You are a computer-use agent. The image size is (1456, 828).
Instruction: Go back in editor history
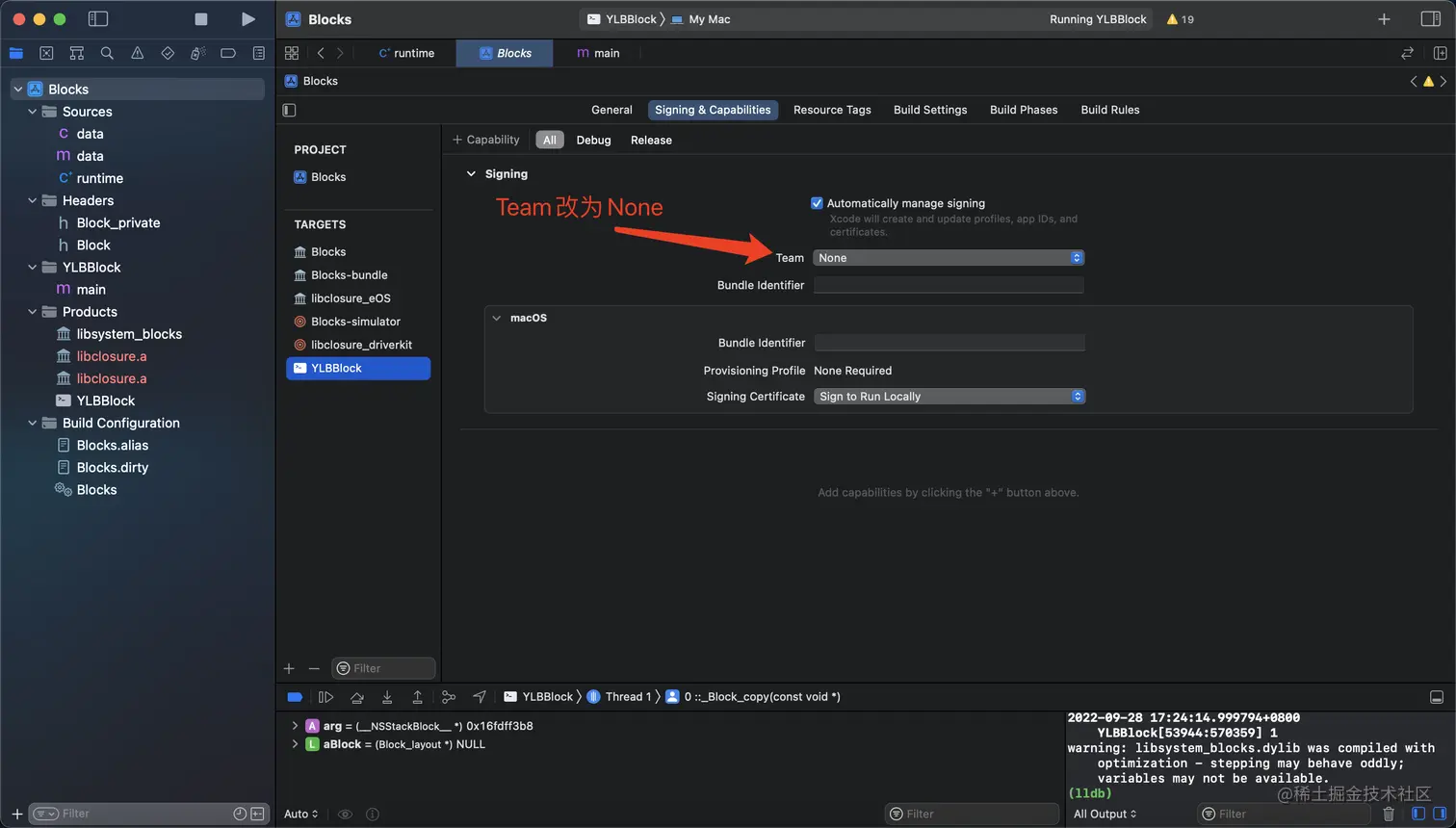tap(321, 53)
